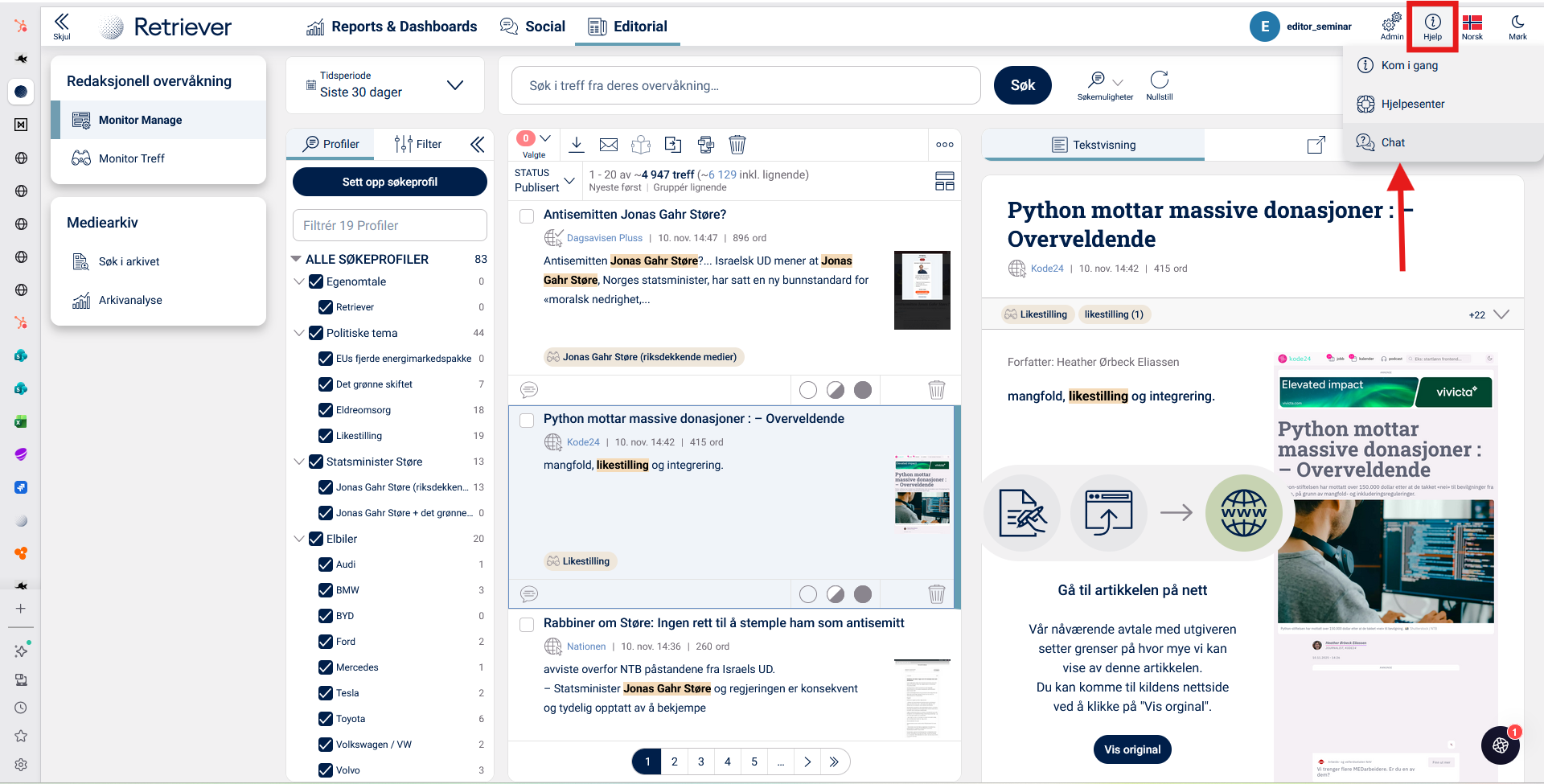This screenshot has width=1544, height=784.
Task: Collapse the Elbiler group chevron
Action: click(299, 539)
